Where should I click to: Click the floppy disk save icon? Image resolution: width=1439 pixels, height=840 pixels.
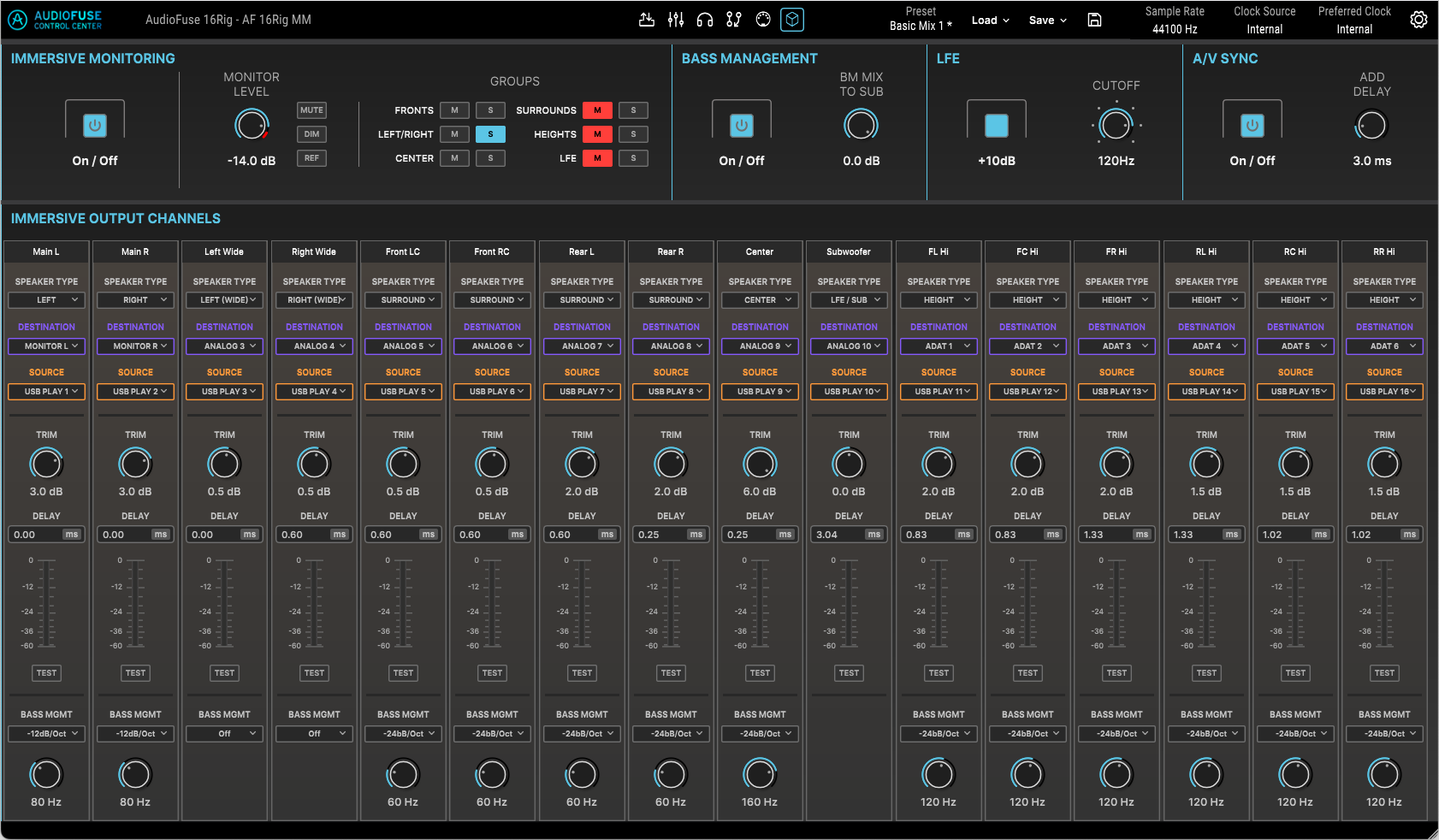click(x=1094, y=20)
